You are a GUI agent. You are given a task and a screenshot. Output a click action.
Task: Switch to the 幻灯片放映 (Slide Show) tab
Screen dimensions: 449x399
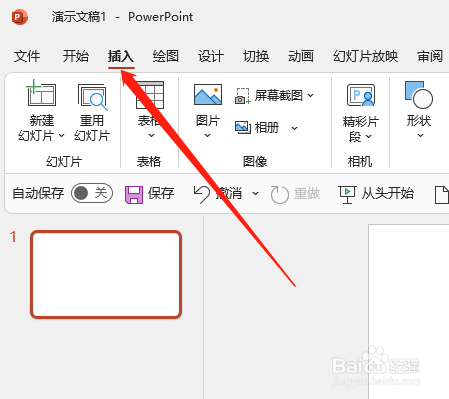pyautogui.click(x=365, y=56)
